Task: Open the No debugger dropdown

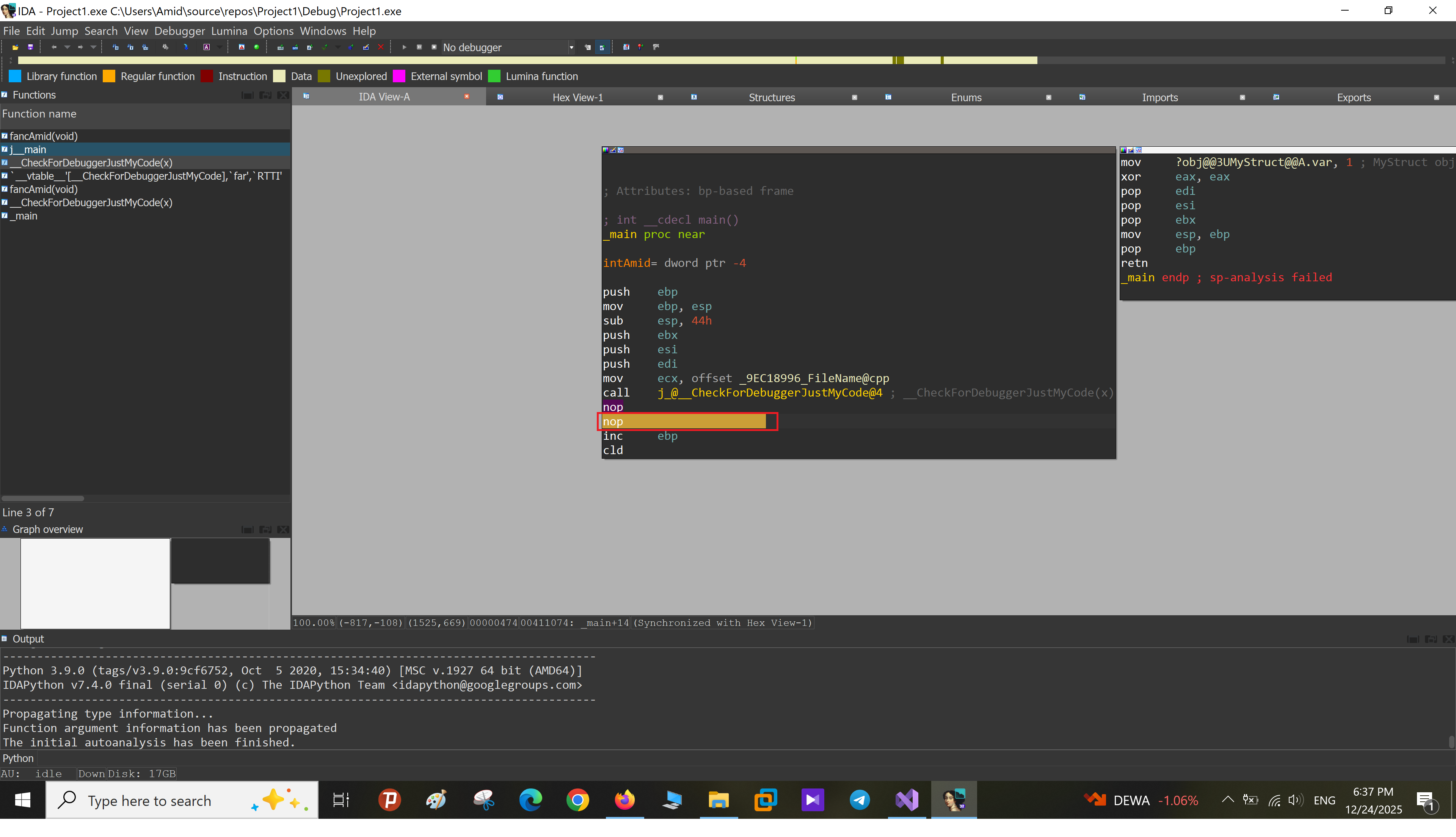Action: point(571,47)
